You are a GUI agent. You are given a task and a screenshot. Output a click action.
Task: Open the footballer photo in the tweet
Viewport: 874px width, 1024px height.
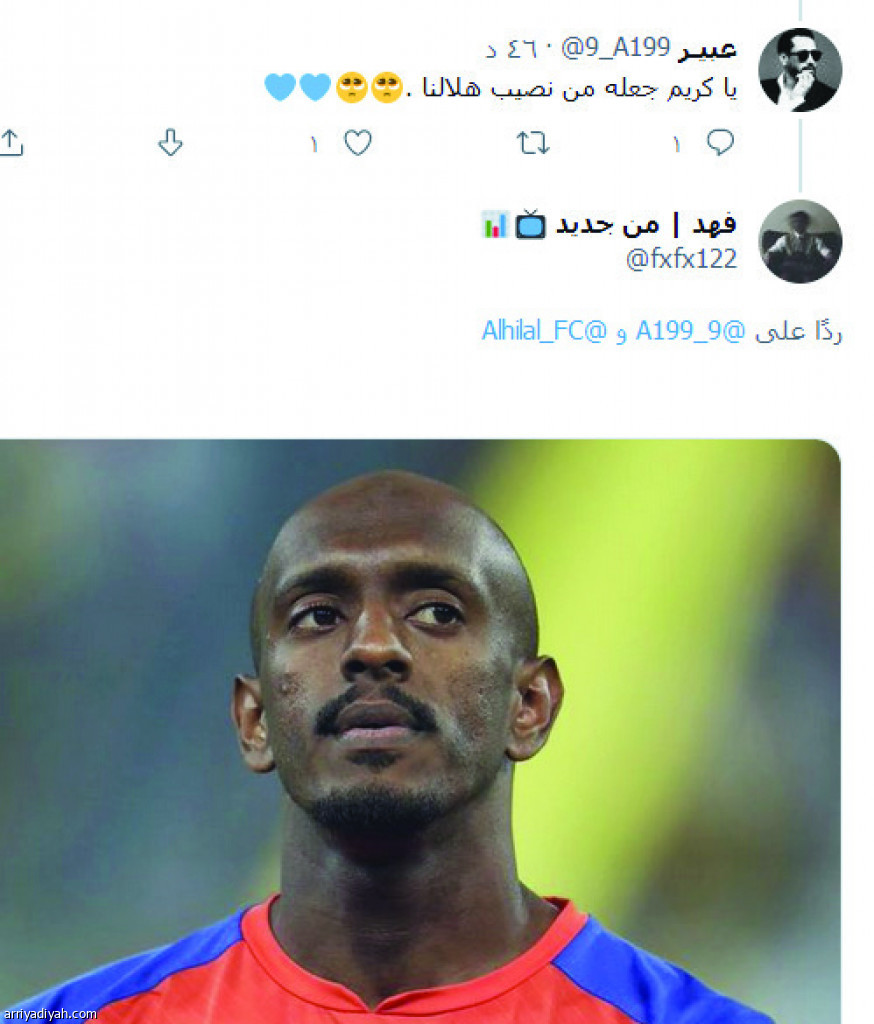click(420, 731)
